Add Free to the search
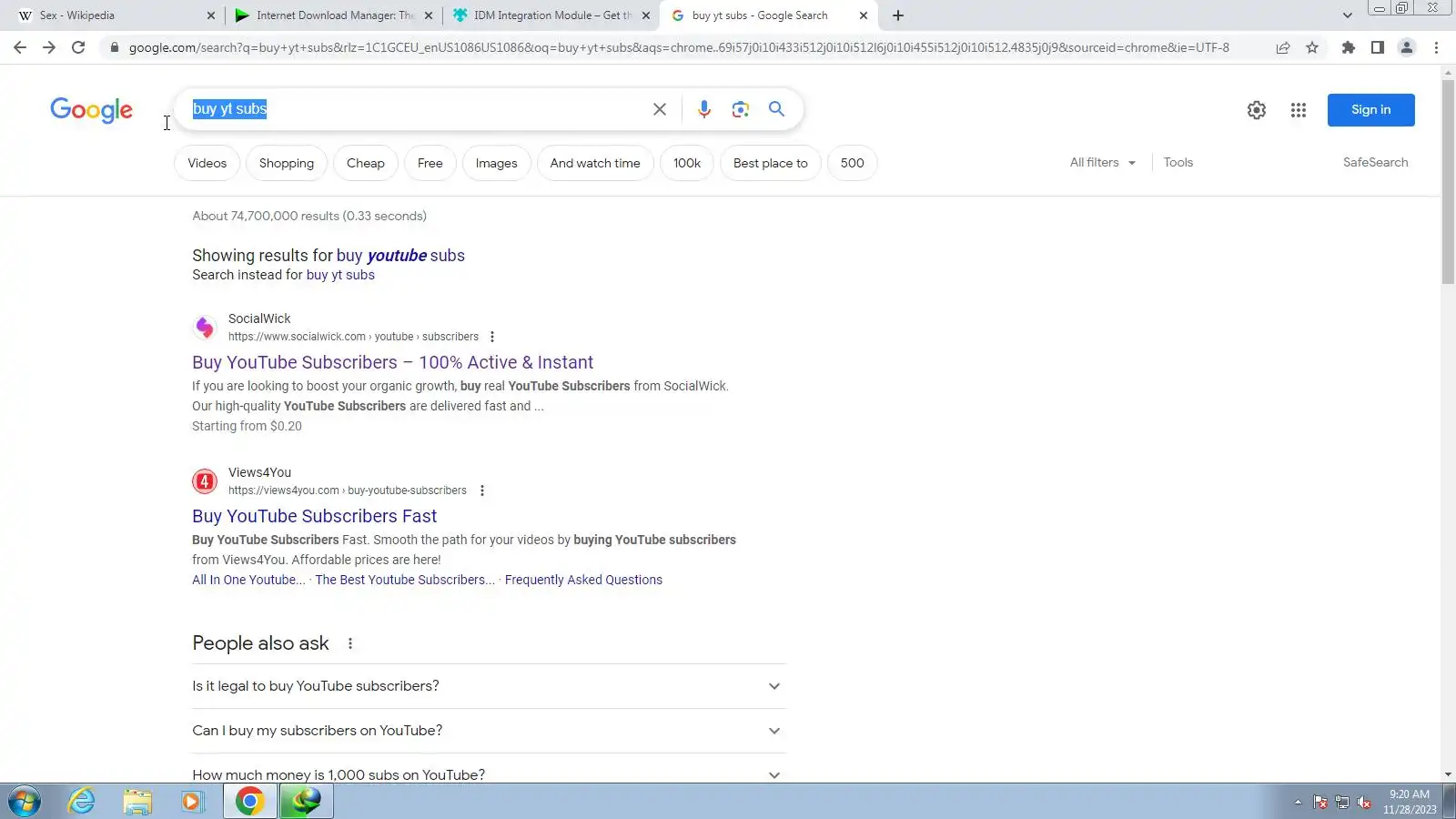Image resolution: width=1456 pixels, height=819 pixels. pos(430,163)
